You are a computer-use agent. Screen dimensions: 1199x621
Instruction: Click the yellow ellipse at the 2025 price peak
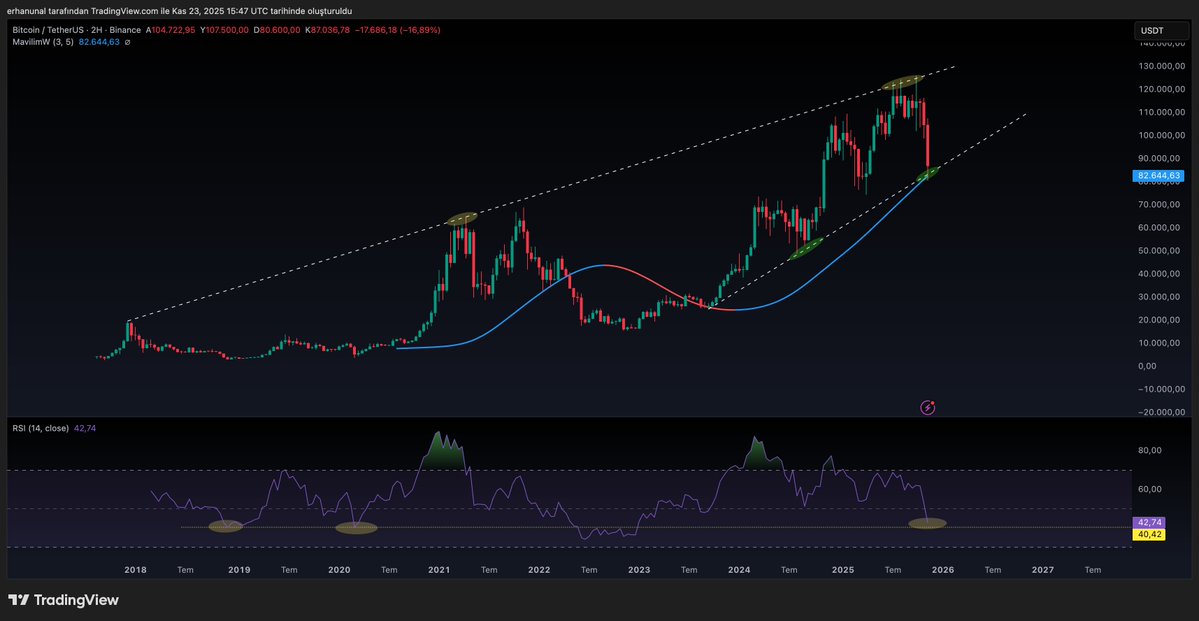pyautogui.click(x=902, y=82)
